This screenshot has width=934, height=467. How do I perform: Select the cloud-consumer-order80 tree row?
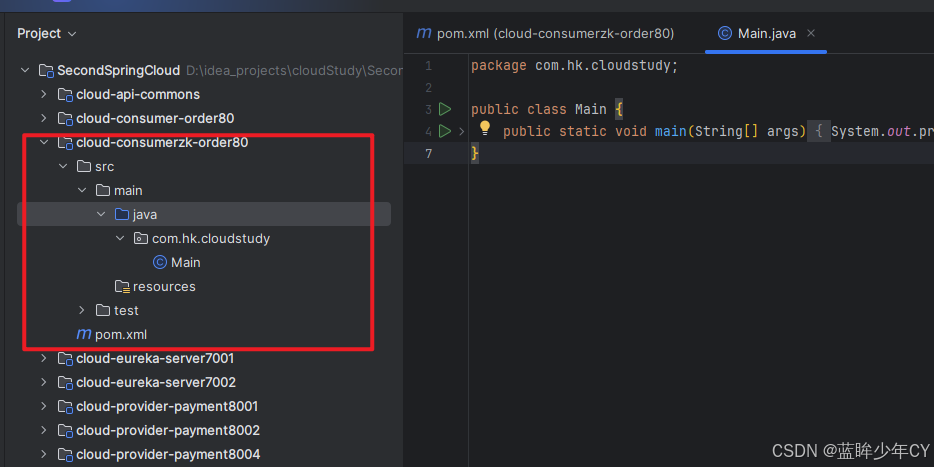[x=204, y=118]
